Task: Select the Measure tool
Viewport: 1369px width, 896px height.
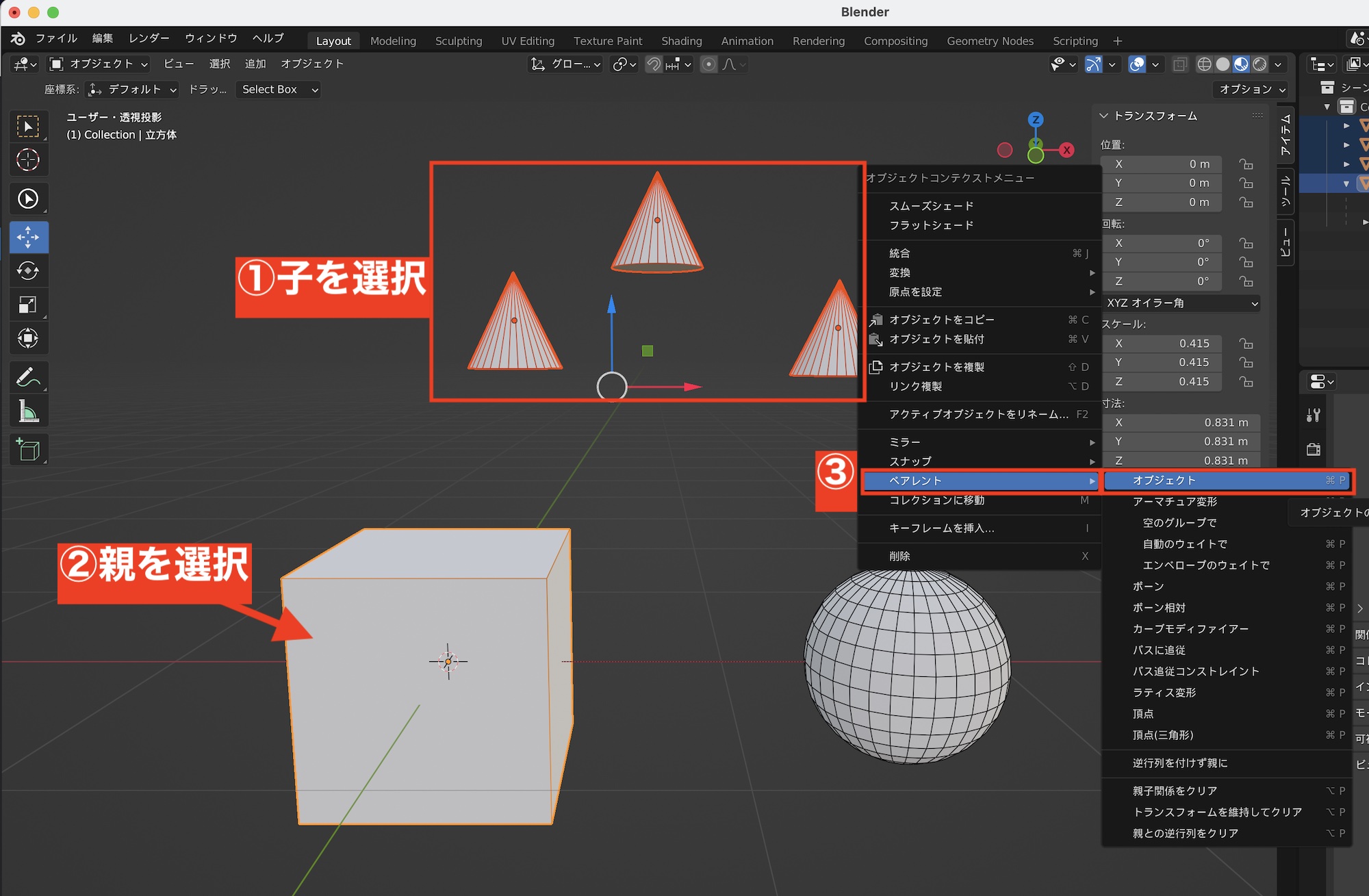Action: (x=28, y=412)
